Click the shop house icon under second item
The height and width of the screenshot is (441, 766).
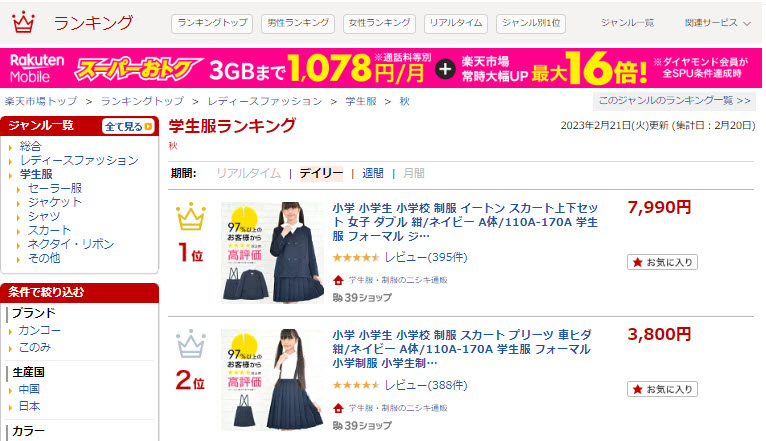tap(338, 408)
